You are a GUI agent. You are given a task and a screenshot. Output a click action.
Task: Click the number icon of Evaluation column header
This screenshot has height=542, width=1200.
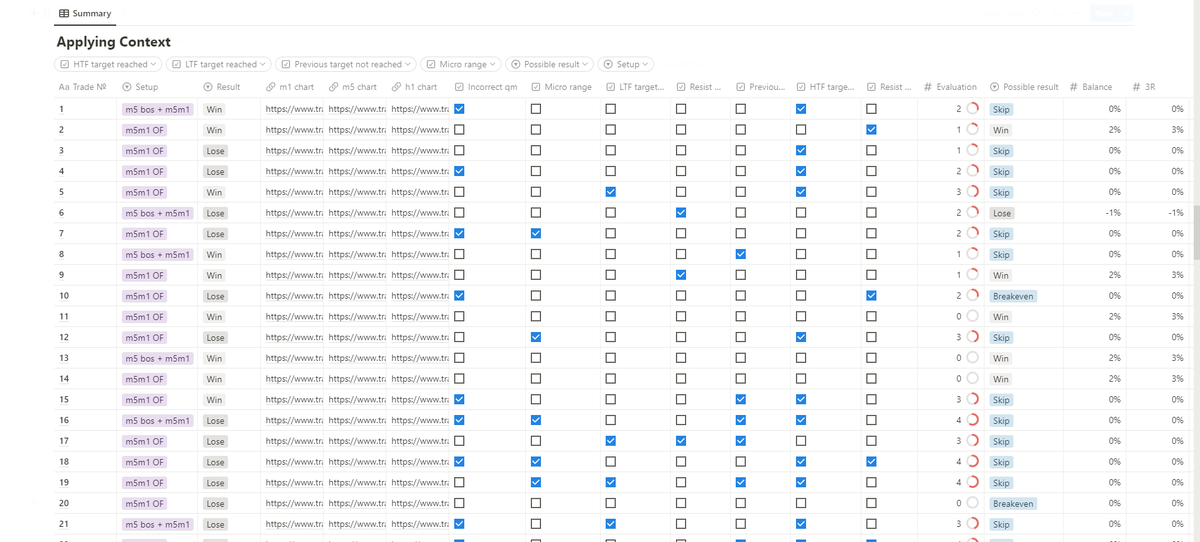click(x=928, y=87)
